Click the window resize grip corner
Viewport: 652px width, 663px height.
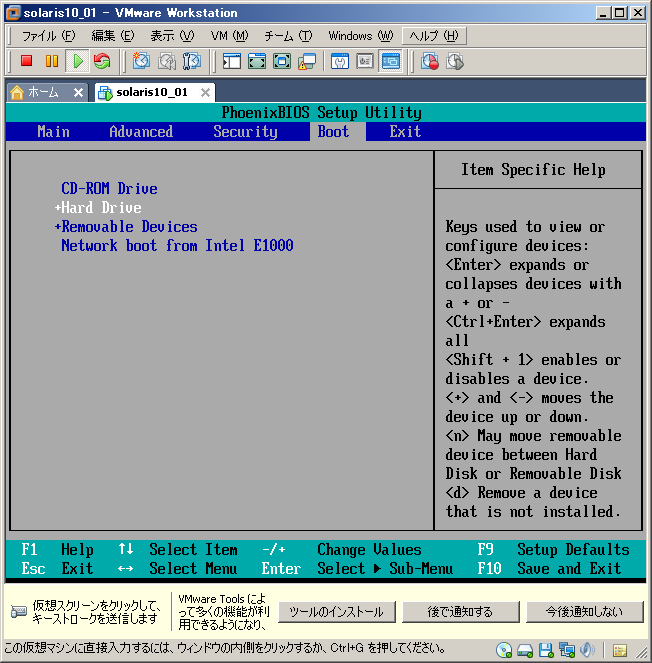click(x=642, y=652)
